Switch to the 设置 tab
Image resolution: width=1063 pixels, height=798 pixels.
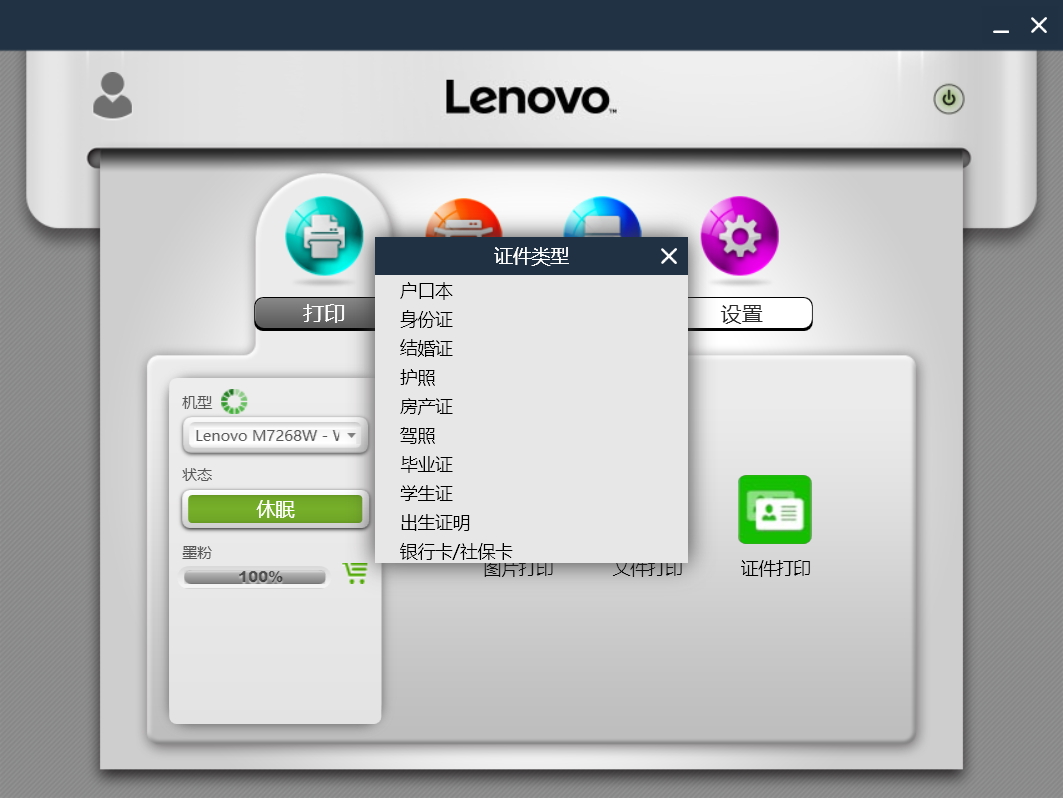749,314
